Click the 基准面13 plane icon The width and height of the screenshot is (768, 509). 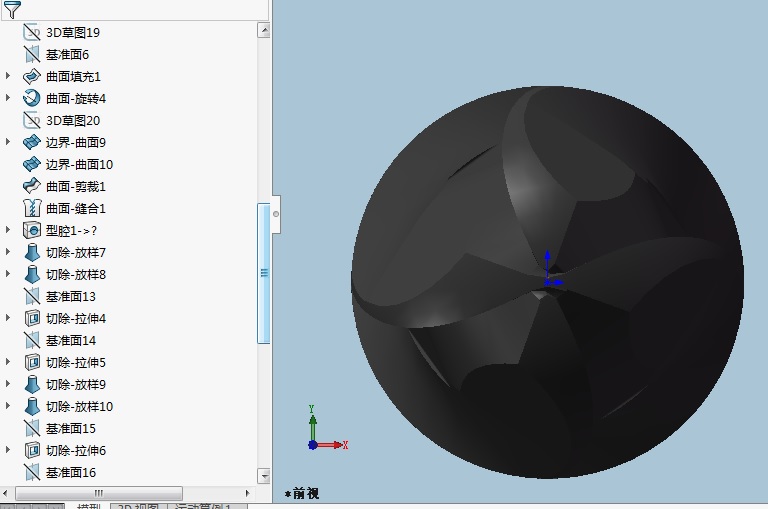[x=32, y=296]
